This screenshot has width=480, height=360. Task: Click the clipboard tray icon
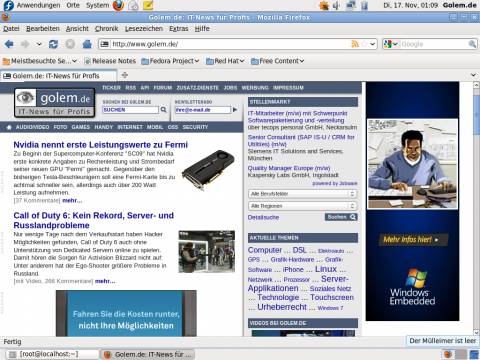(x=364, y=6)
